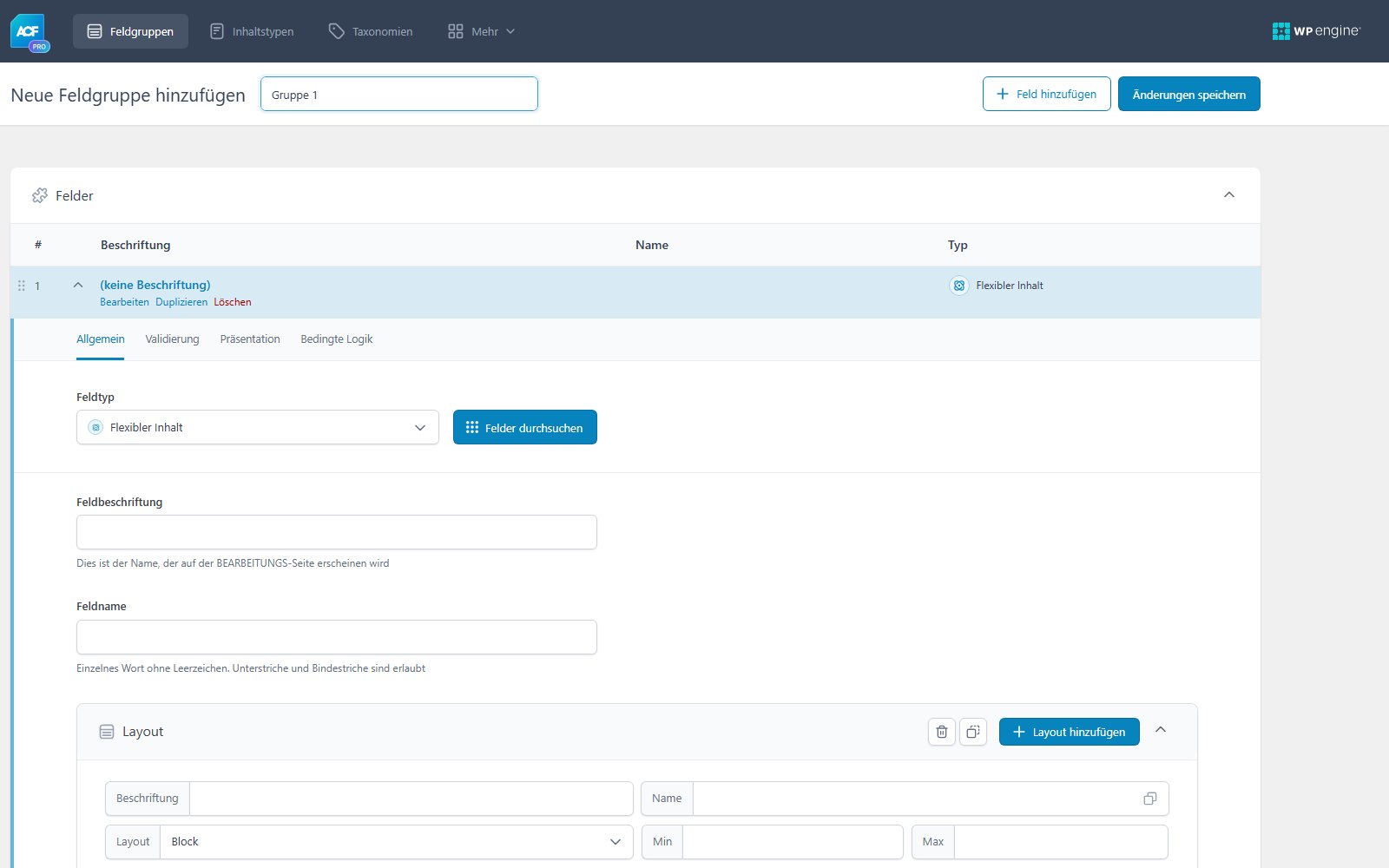Focus the Min input field
Image resolution: width=1389 pixels, height=868 pixels.
click(x=793, y=842)
